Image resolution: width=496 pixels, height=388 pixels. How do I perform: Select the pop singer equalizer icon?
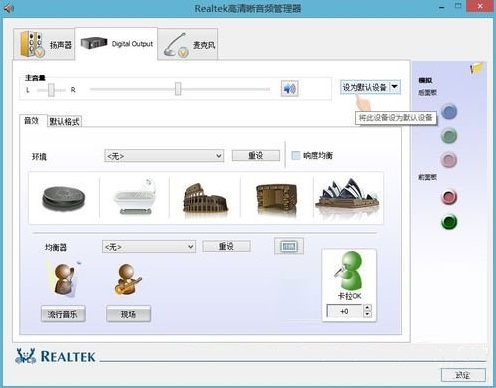[x=64, y=279]
